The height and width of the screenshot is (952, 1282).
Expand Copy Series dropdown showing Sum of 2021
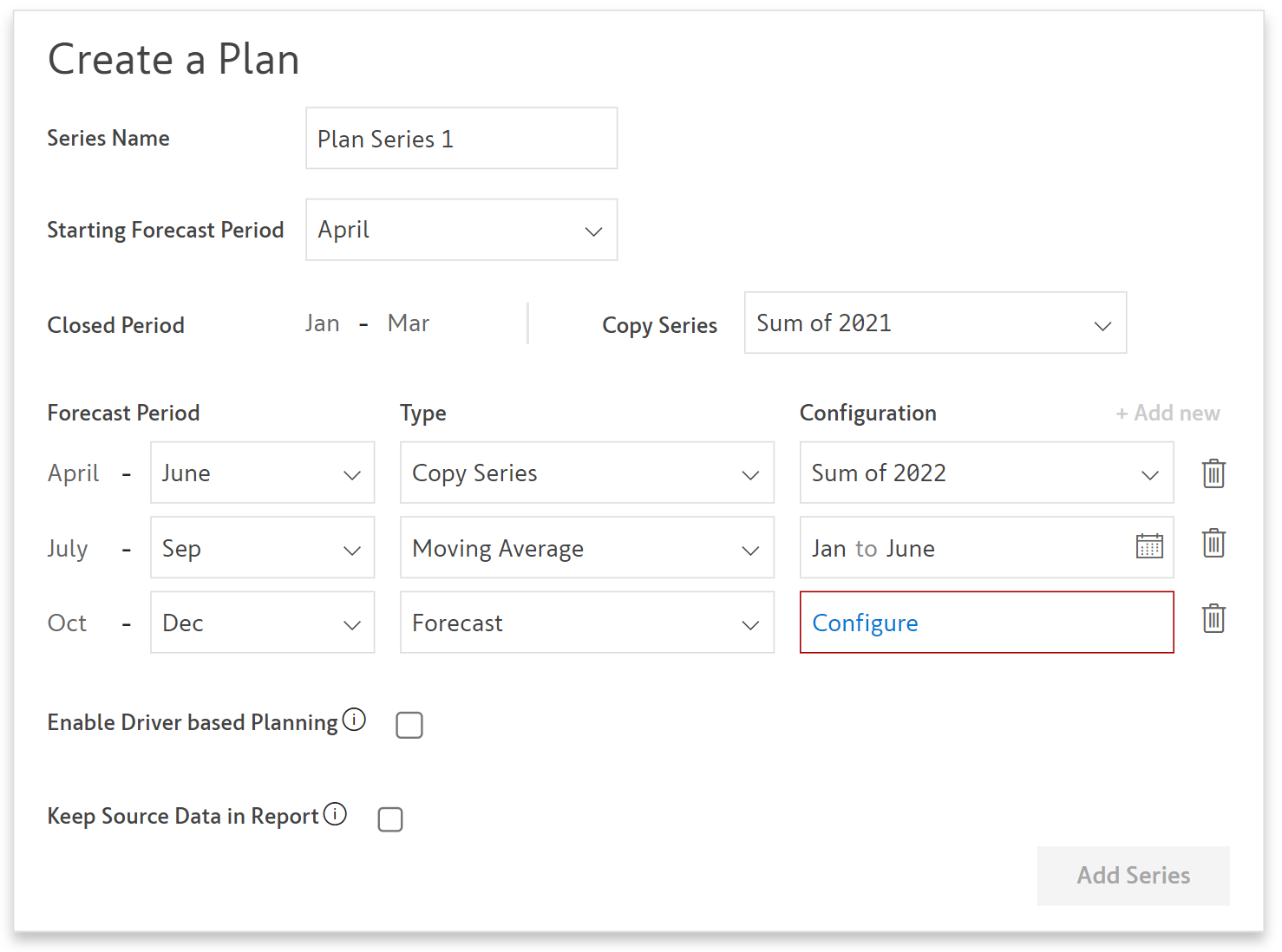(935, 323)
